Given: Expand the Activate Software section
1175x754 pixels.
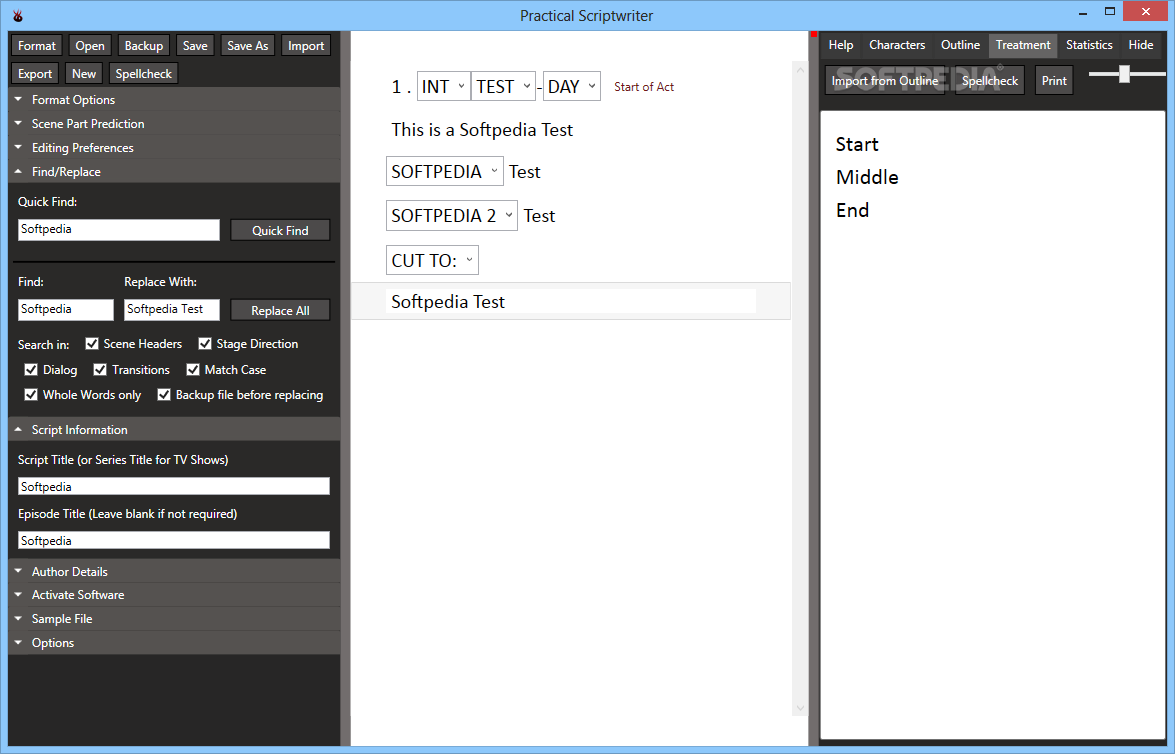Looking at the screenshot, I should (x=174, y=595).
